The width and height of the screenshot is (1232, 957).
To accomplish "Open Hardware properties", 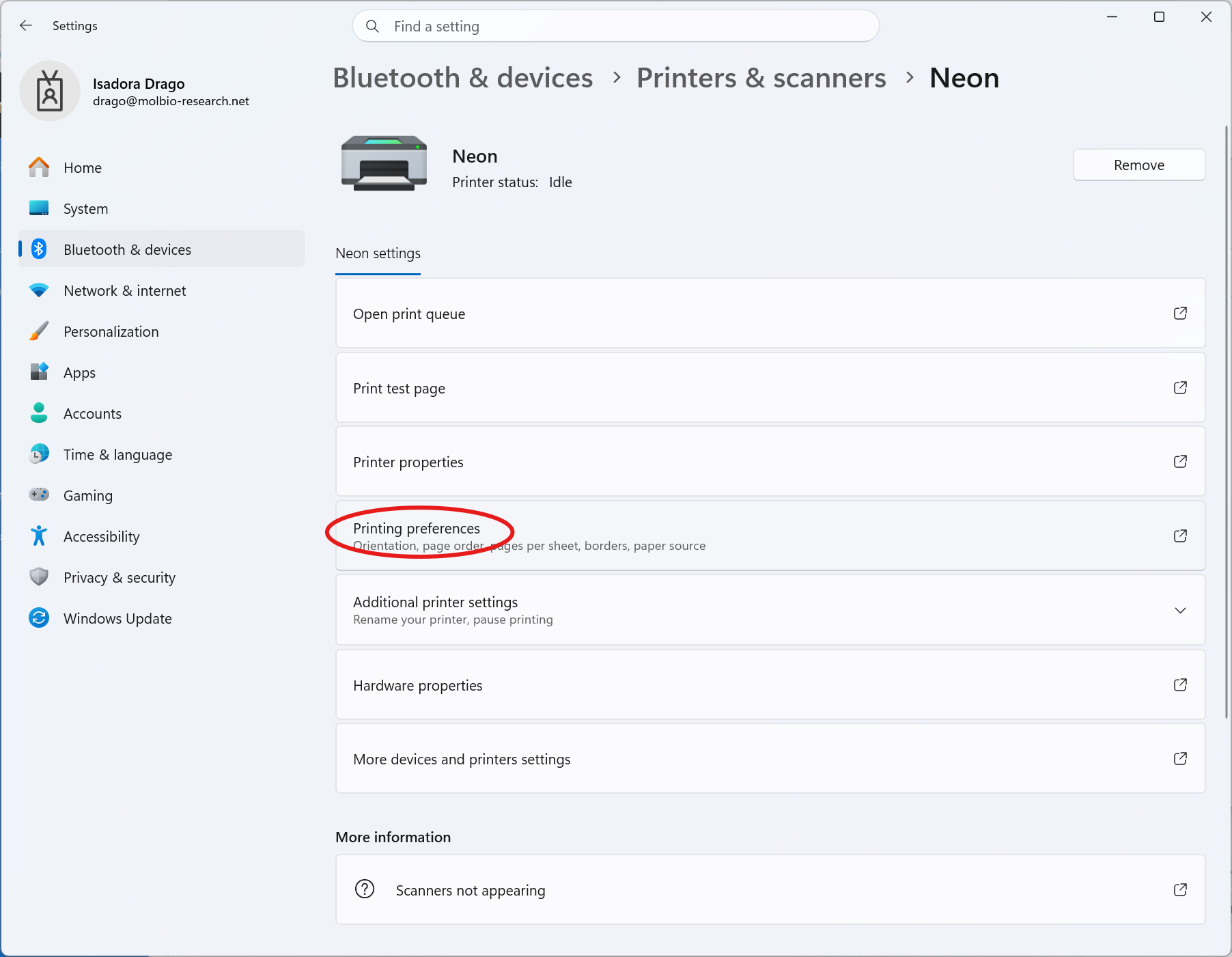I will point(770,685).
